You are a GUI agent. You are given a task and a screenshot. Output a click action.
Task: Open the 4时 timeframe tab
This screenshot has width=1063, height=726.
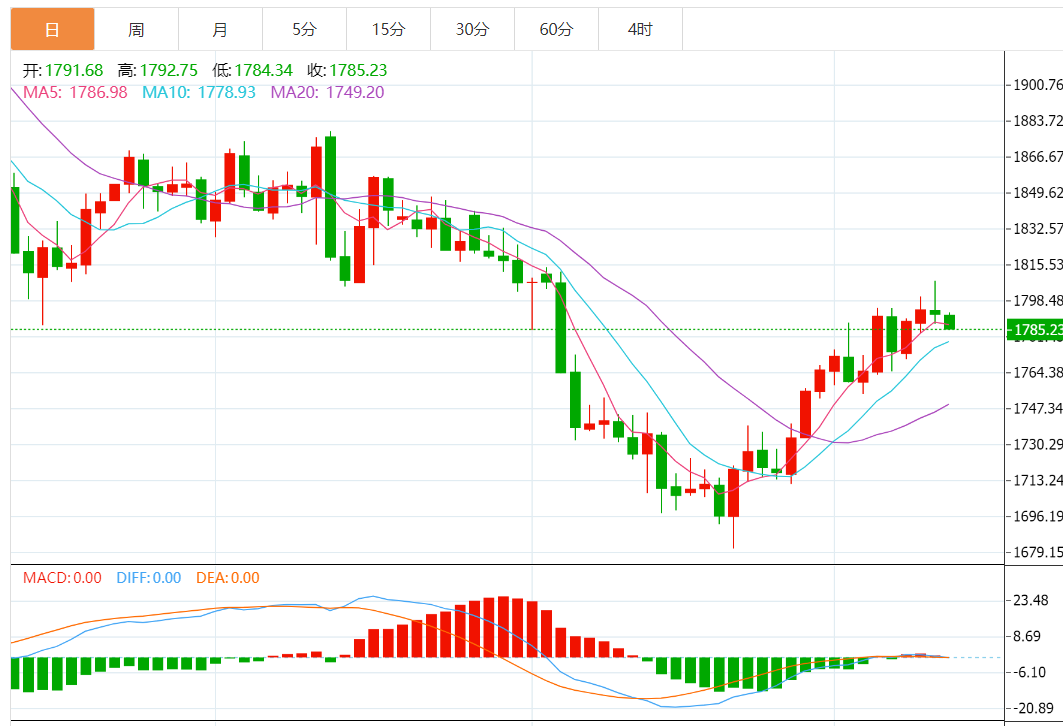(x=641, y=29)
